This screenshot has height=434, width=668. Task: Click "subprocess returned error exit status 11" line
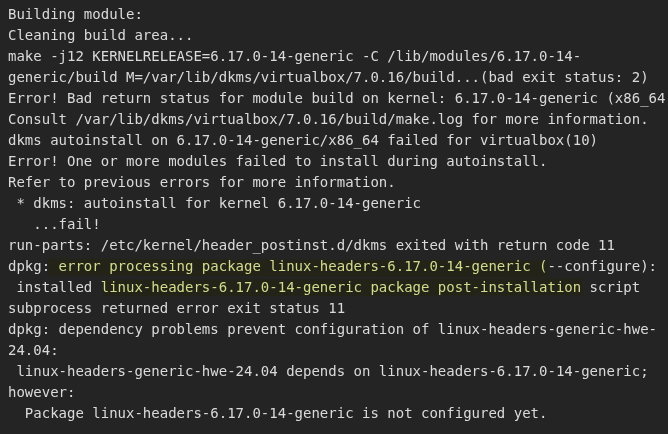click(176, 308)
